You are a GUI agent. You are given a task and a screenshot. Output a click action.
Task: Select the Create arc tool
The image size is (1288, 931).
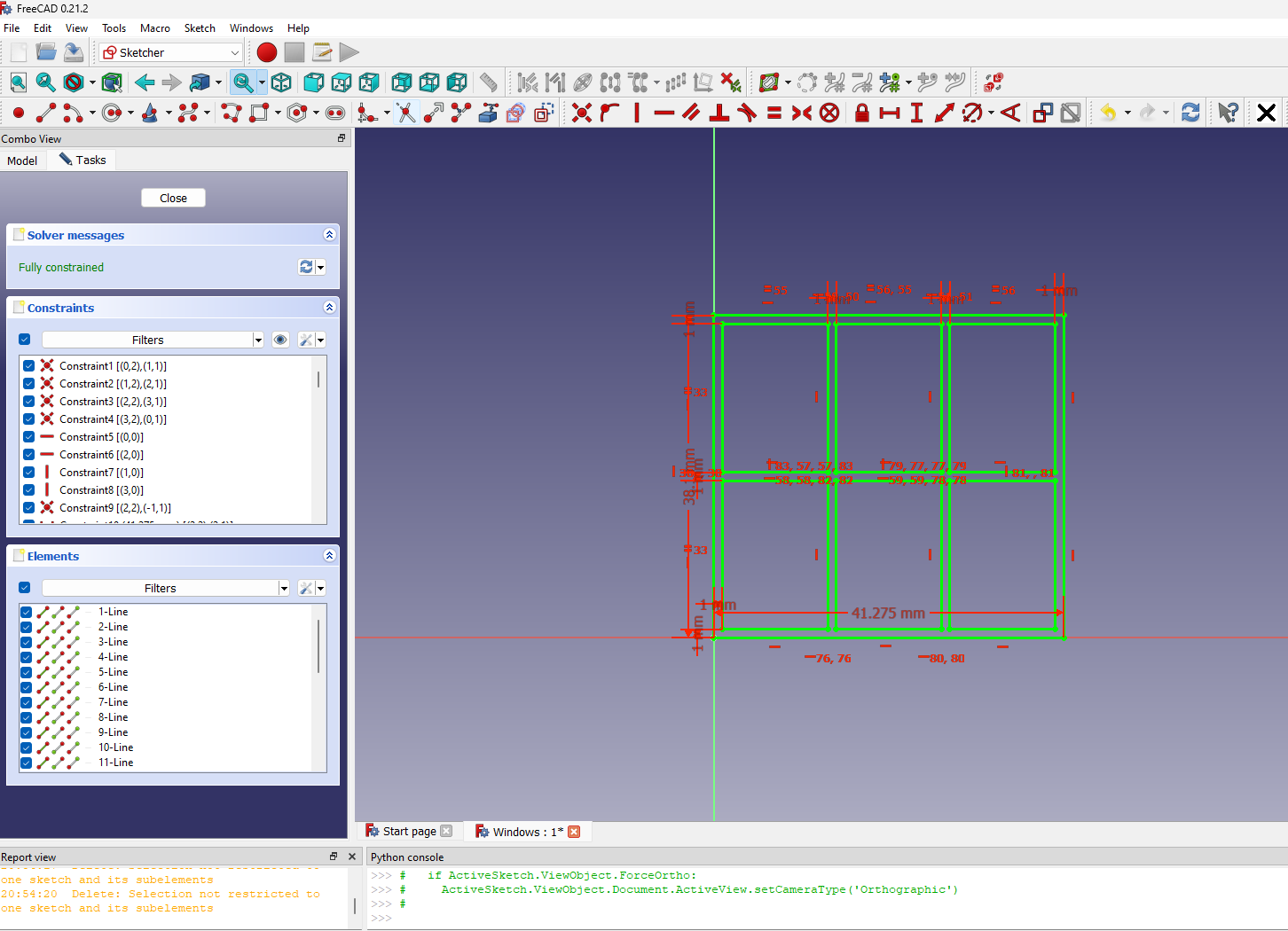point(73,113)
